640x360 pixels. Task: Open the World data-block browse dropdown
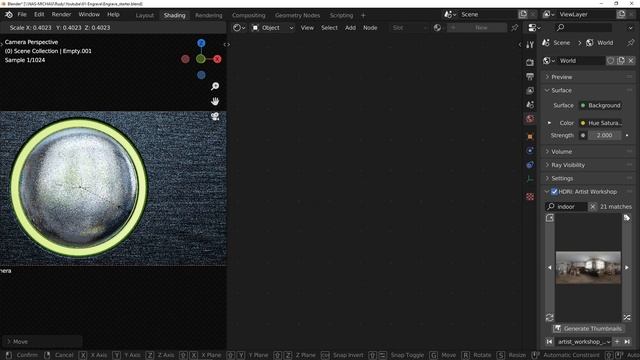549,61
